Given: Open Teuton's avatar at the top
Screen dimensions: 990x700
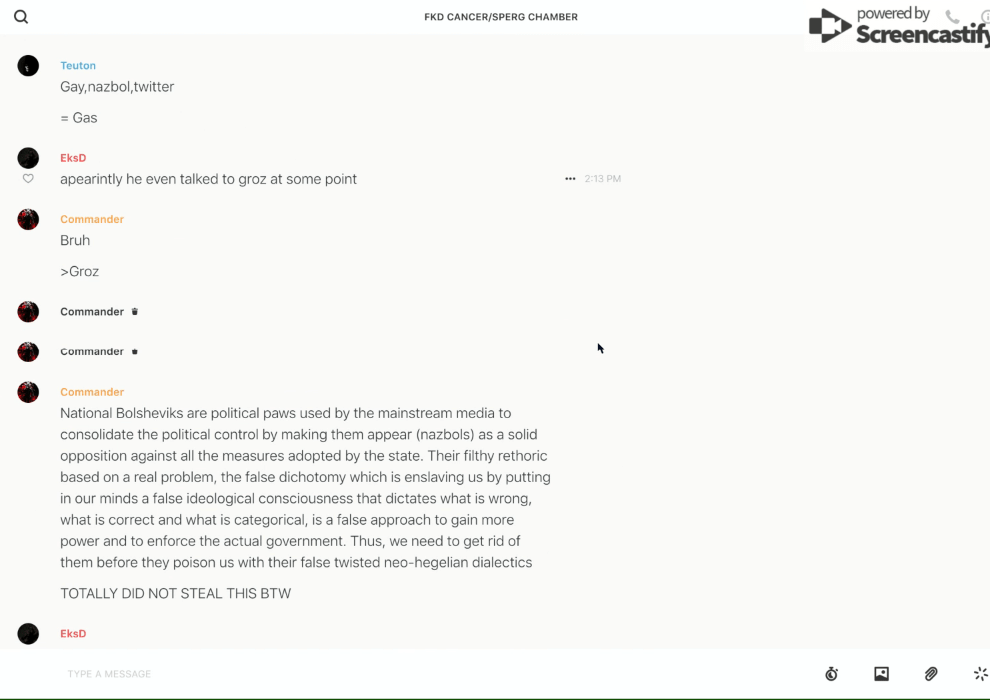Looking at the screenshot, I should pos(28,66).
